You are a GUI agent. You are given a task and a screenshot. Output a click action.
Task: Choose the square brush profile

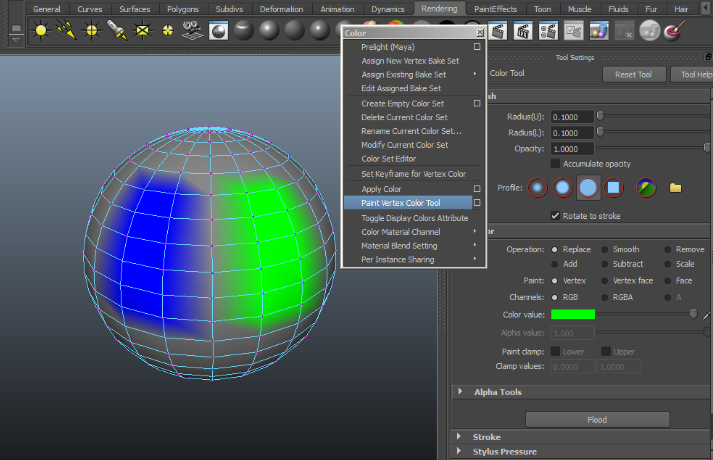614,187
